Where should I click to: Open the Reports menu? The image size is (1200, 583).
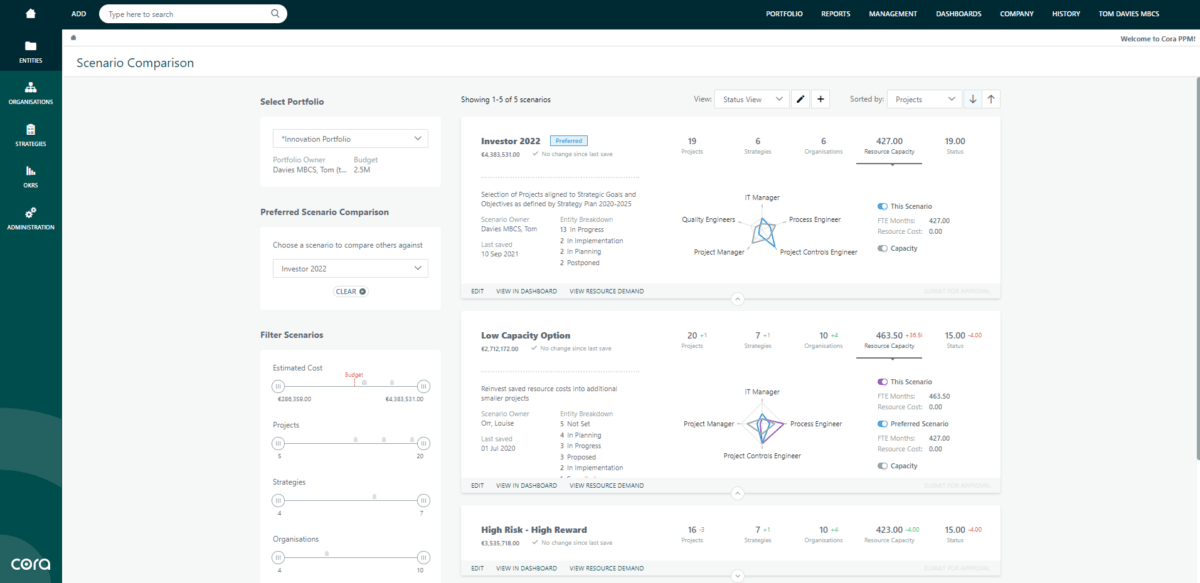[x=836, y=14]
